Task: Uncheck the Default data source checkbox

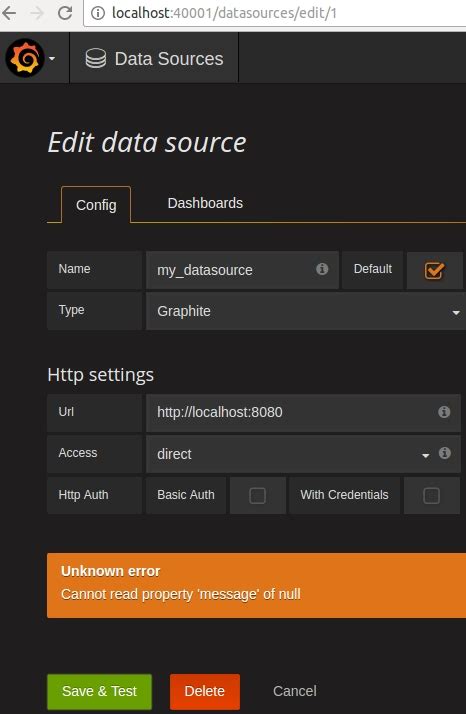Action: click(434, 270)
